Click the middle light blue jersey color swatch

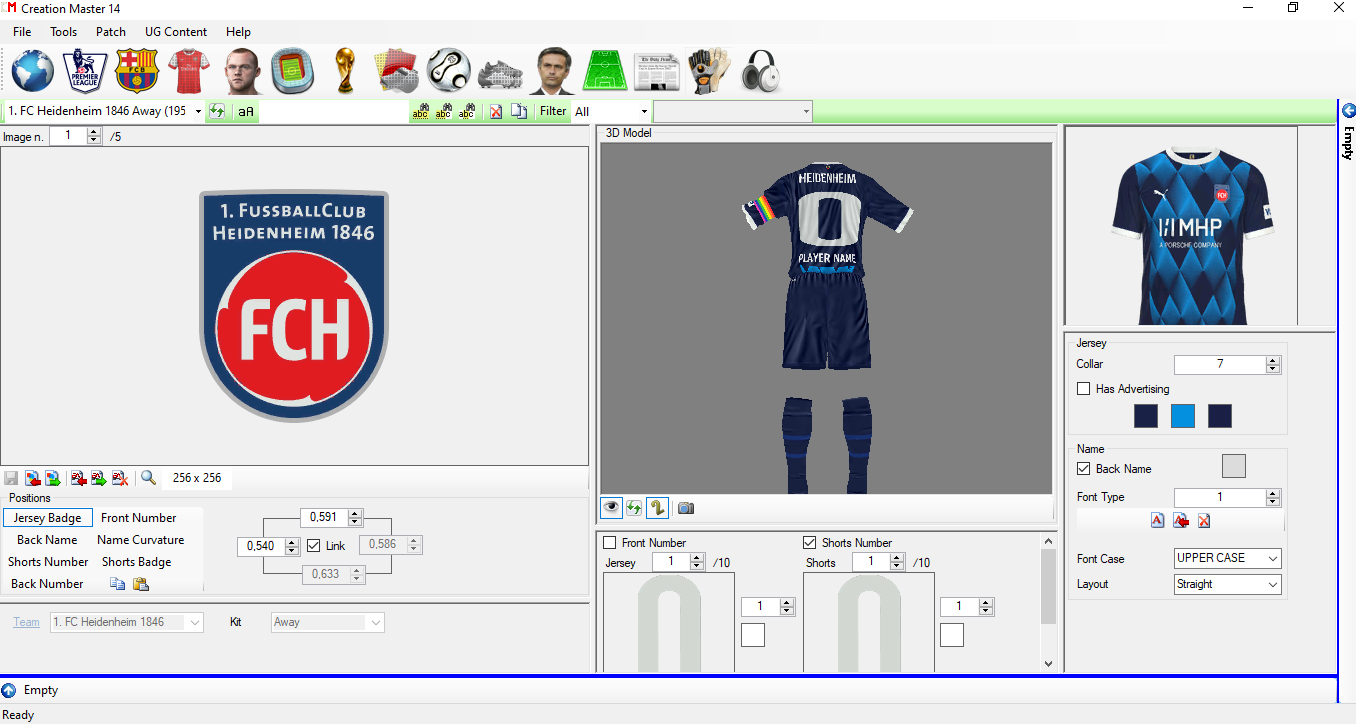click(1183, 416)
